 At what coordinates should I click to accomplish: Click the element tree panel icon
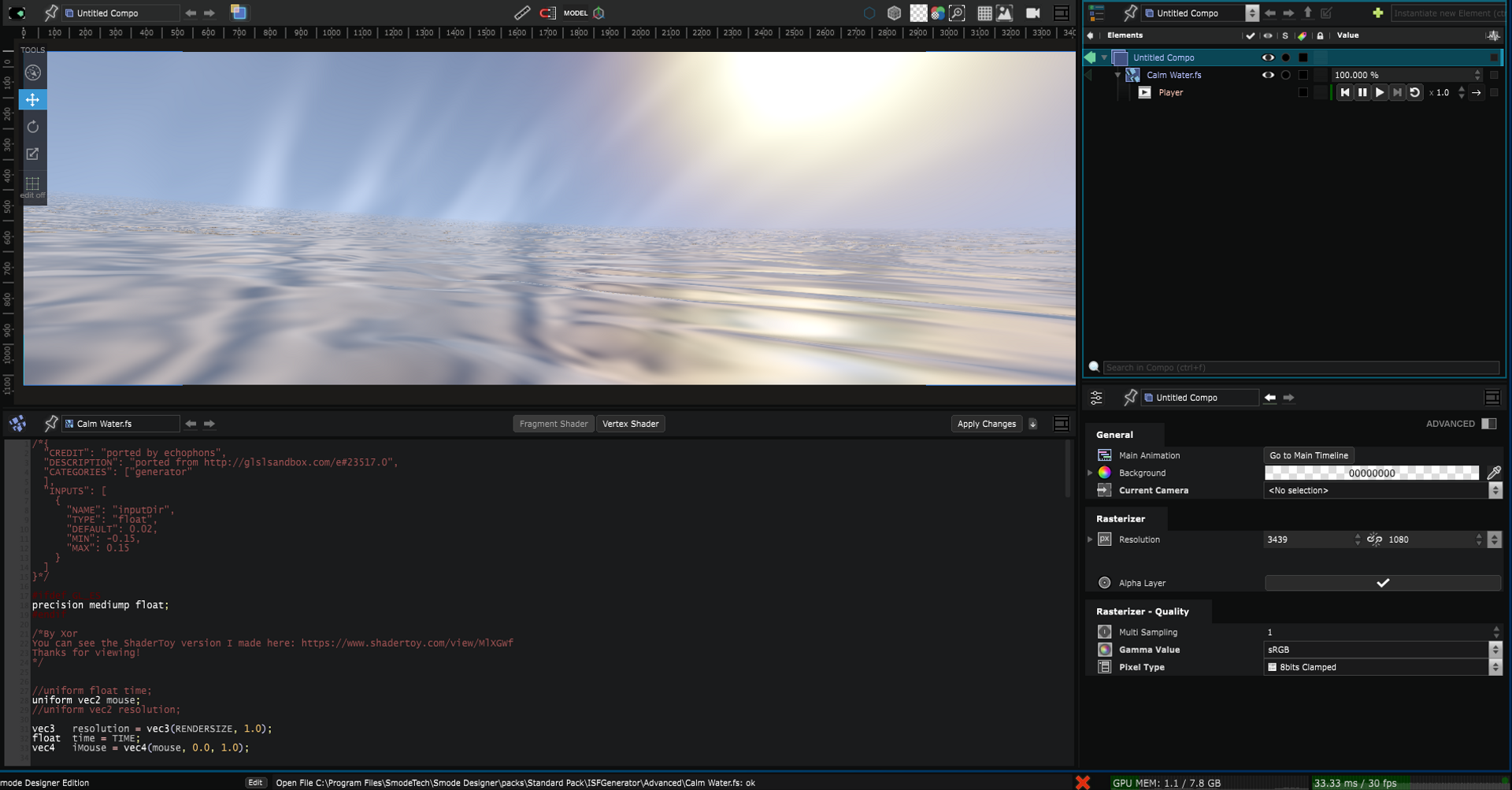tap(1096, 13)
